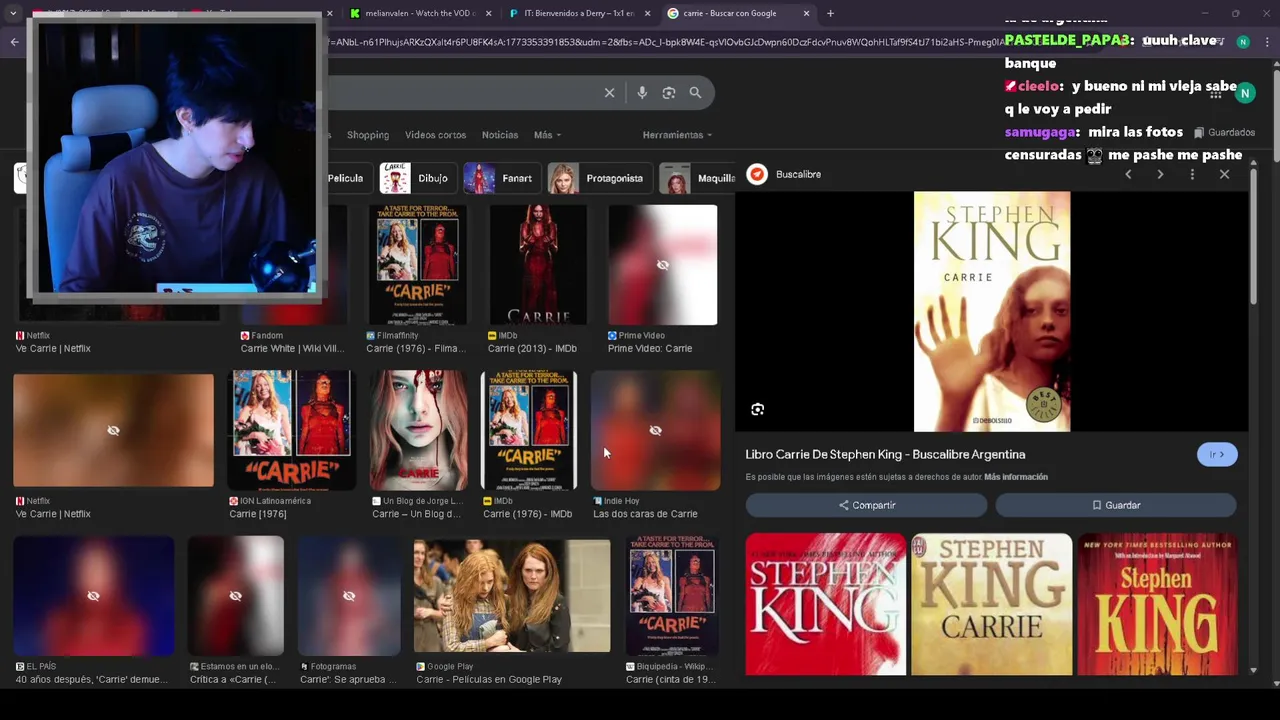
Task: Close the Buscalibre image preview panel
Action: (x=1224, y=174)
